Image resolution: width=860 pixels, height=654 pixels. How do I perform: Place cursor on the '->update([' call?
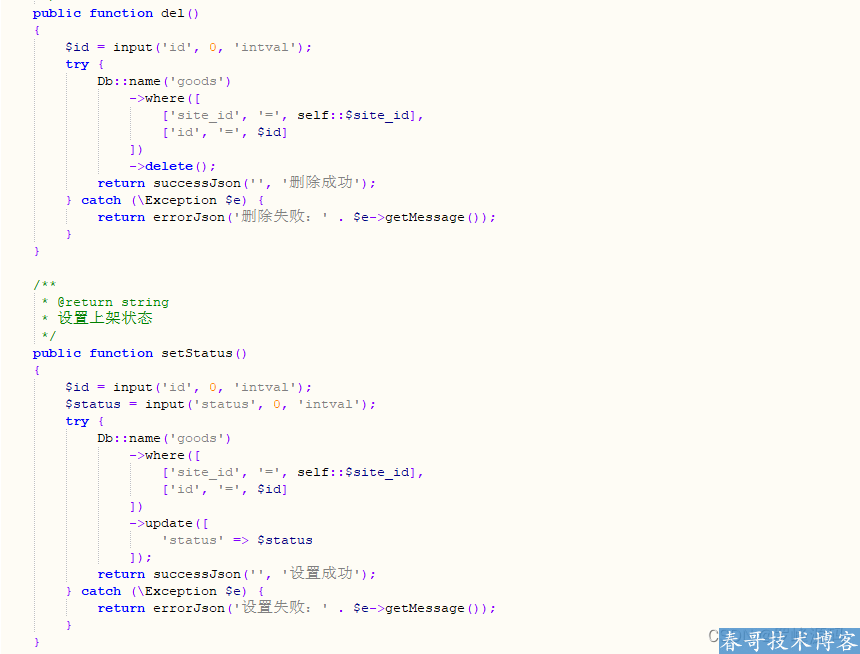click(x=168, y=523)
